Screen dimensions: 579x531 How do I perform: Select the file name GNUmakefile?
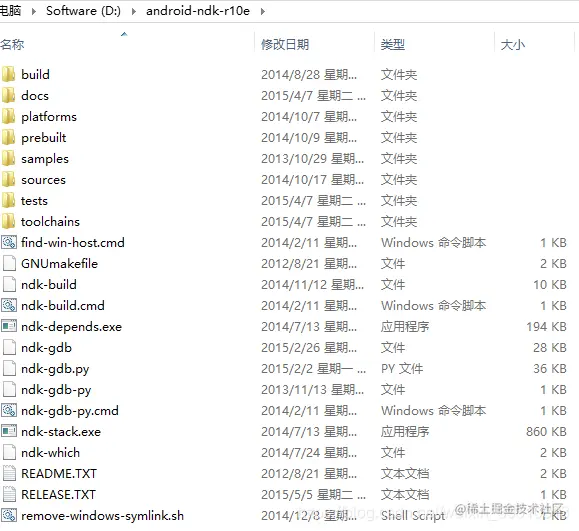pyautogui.click(x=59, y=264)
